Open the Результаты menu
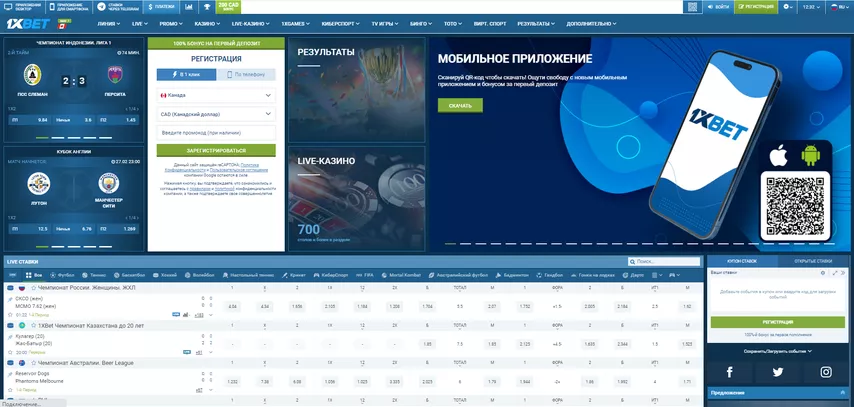Screen dimensions: 854x407 point(536,24)
